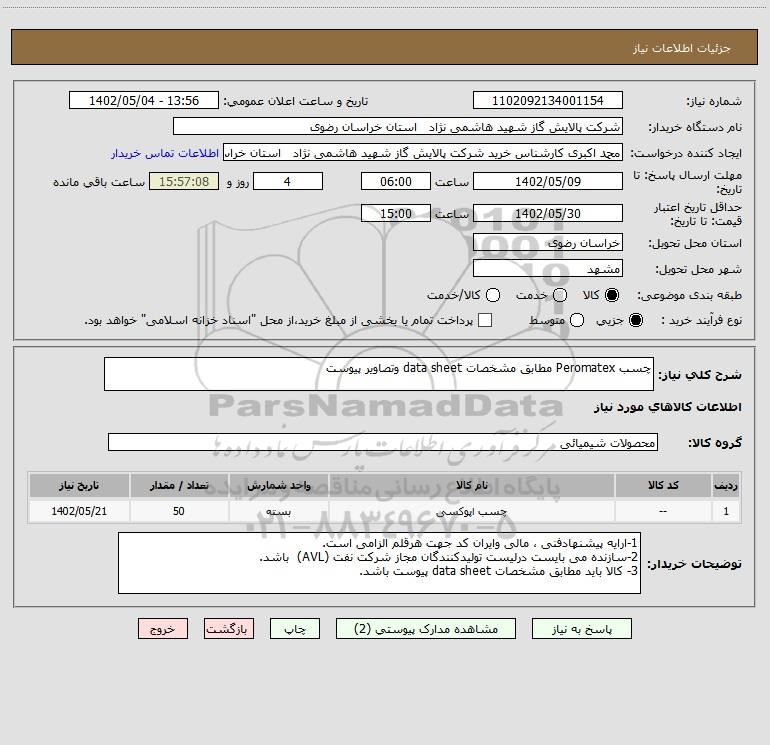Click the validity time field 15:00
Viewport: 770px width, 745px height.
click(396, 213)
